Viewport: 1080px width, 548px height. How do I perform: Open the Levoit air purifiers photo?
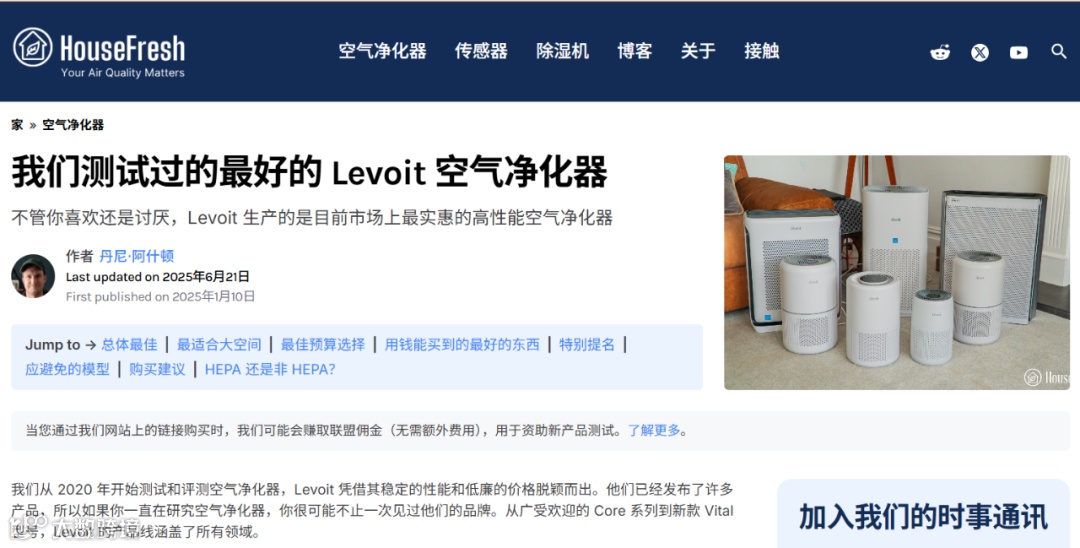pos(897,272)
